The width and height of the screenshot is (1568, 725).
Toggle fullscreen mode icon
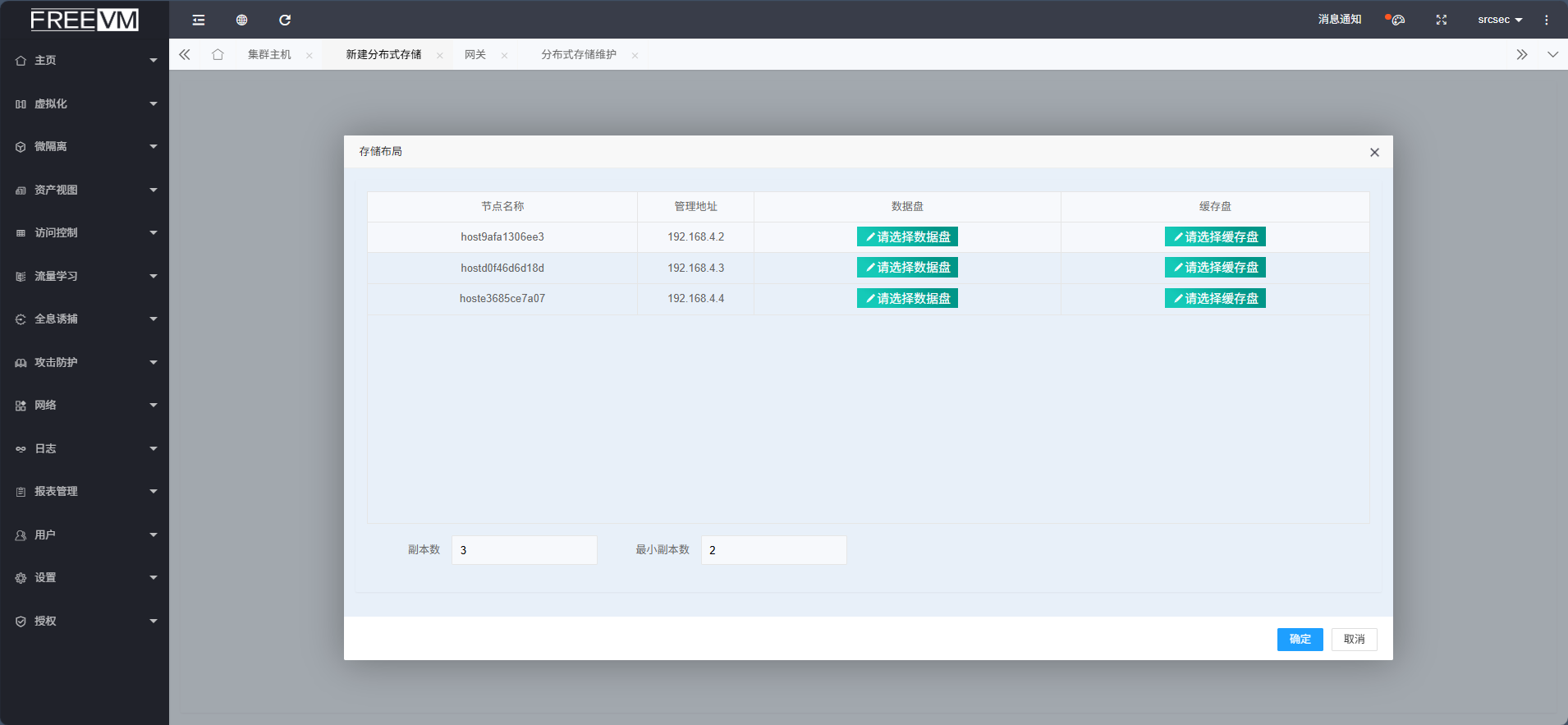click(x=1441, y=20)
